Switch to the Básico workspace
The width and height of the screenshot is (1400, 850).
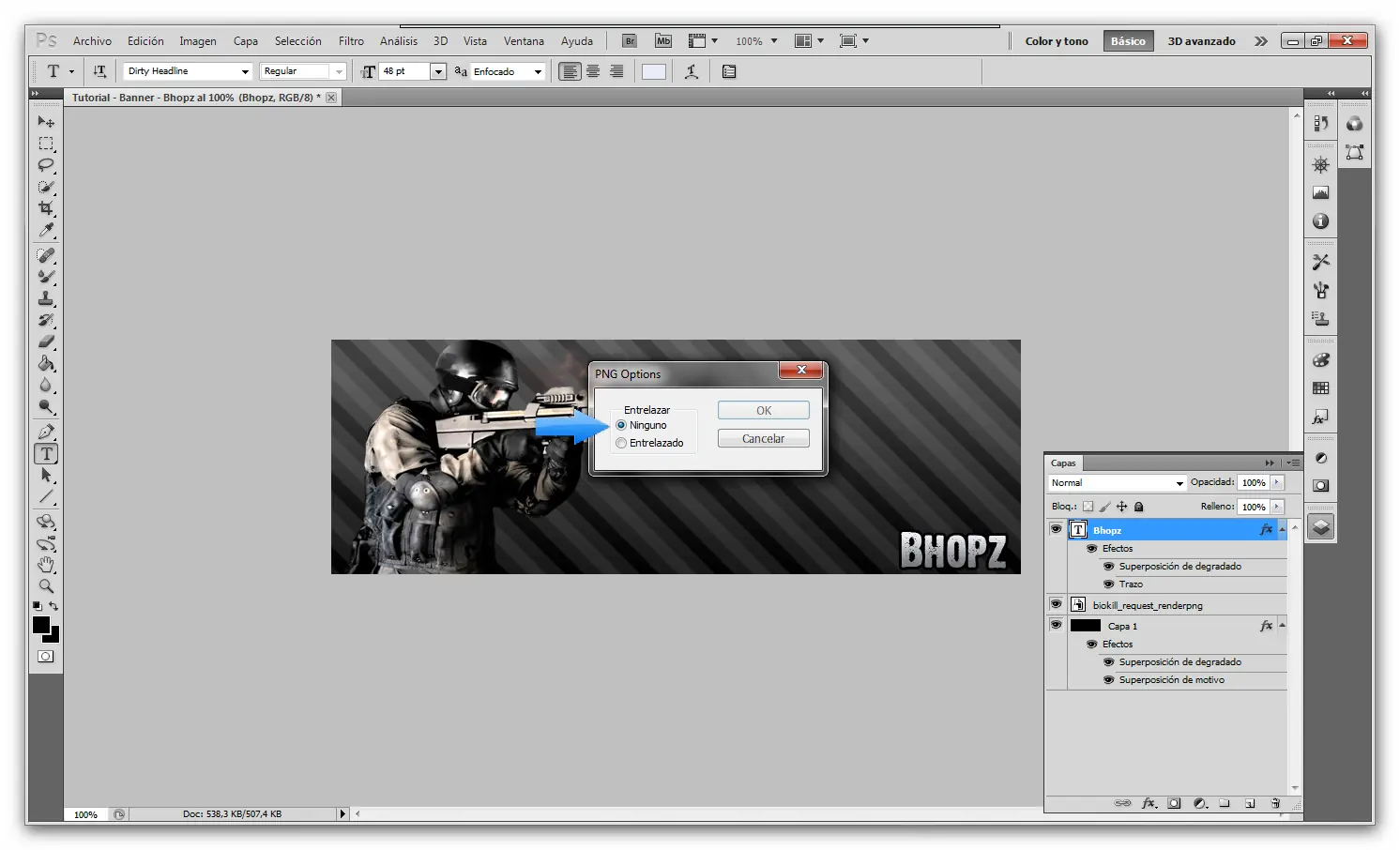(1128, 41)
